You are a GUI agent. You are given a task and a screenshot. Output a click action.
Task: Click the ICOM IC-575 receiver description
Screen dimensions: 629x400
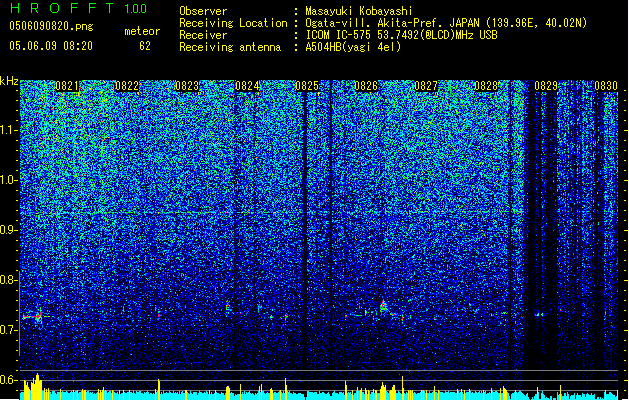tap(401, 35)
